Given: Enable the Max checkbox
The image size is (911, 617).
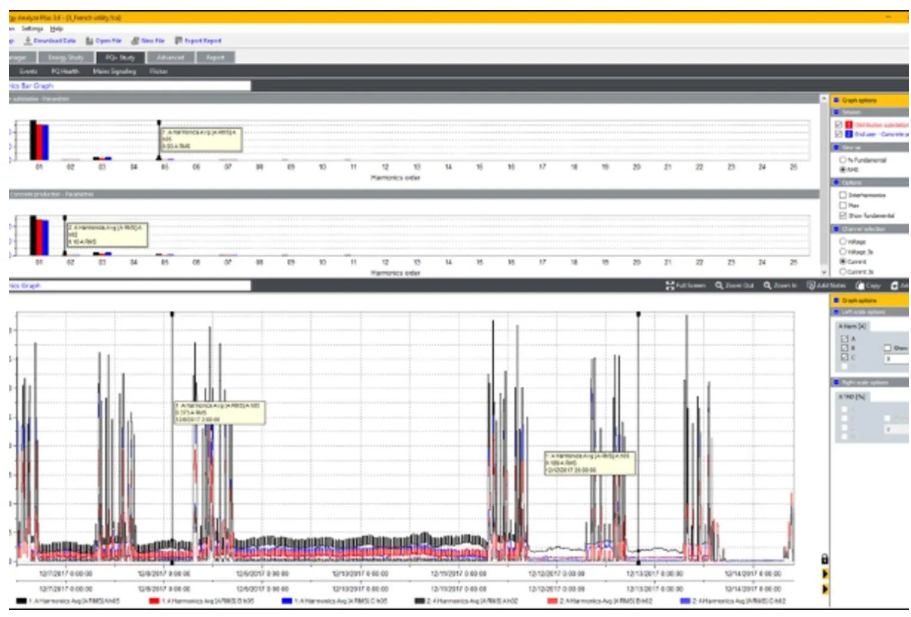Looking at the screenshot, I should click(x=842, y=206).
